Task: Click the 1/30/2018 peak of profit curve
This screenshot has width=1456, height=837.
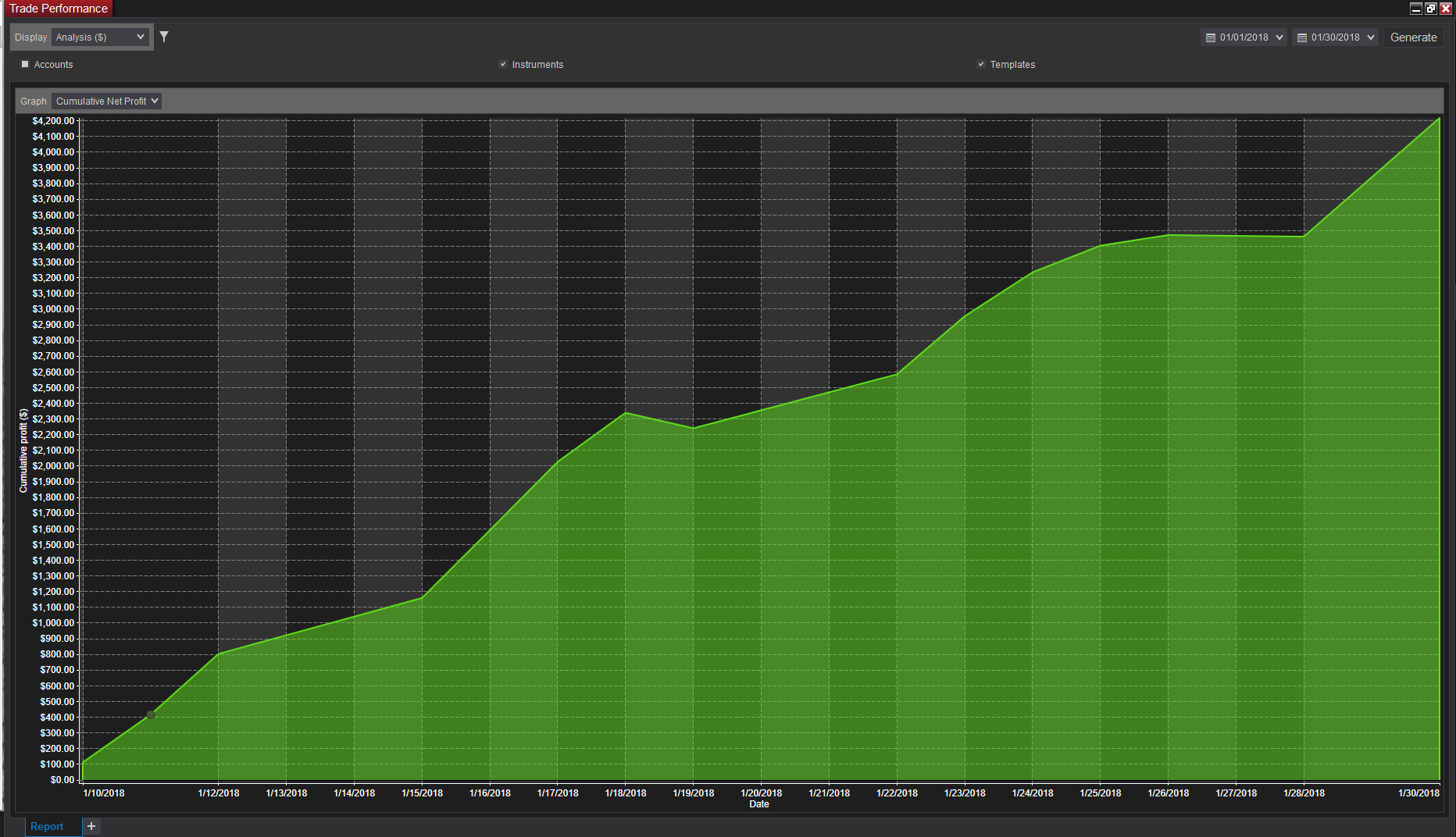Action: [x=1439, y=119]
